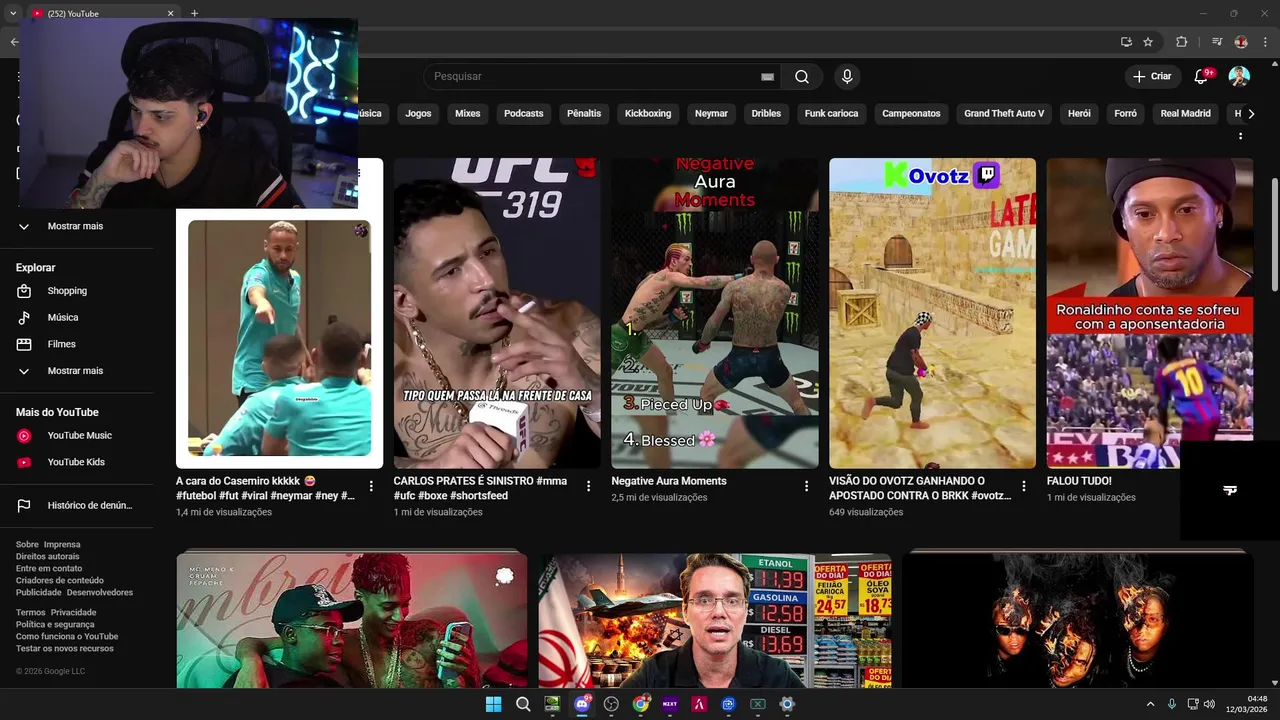
Task: Open Settings gear in taskbar
Action: click(787, 704)
